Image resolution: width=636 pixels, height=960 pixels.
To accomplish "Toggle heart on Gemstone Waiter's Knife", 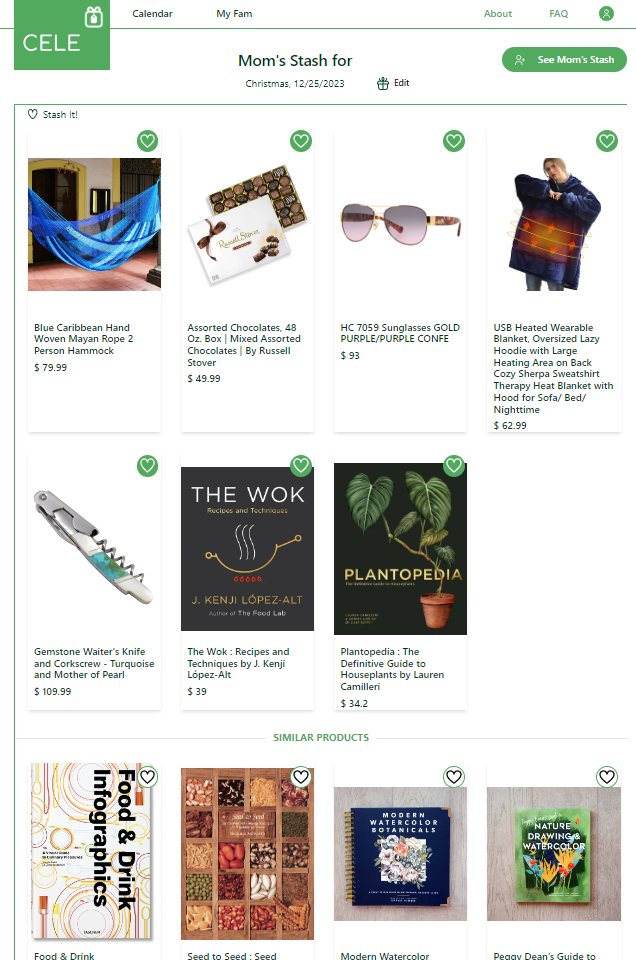I will pyautogui.click(x=148, y=466).
